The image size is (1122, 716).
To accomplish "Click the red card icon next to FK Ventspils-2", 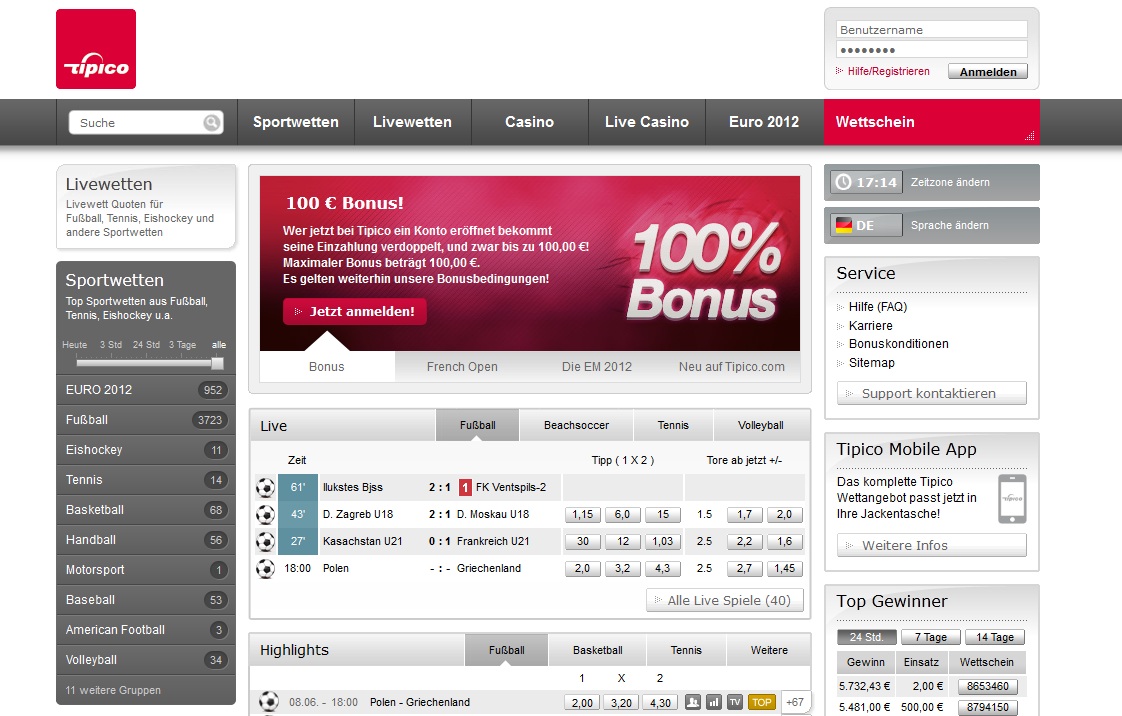I will (465, 487).
